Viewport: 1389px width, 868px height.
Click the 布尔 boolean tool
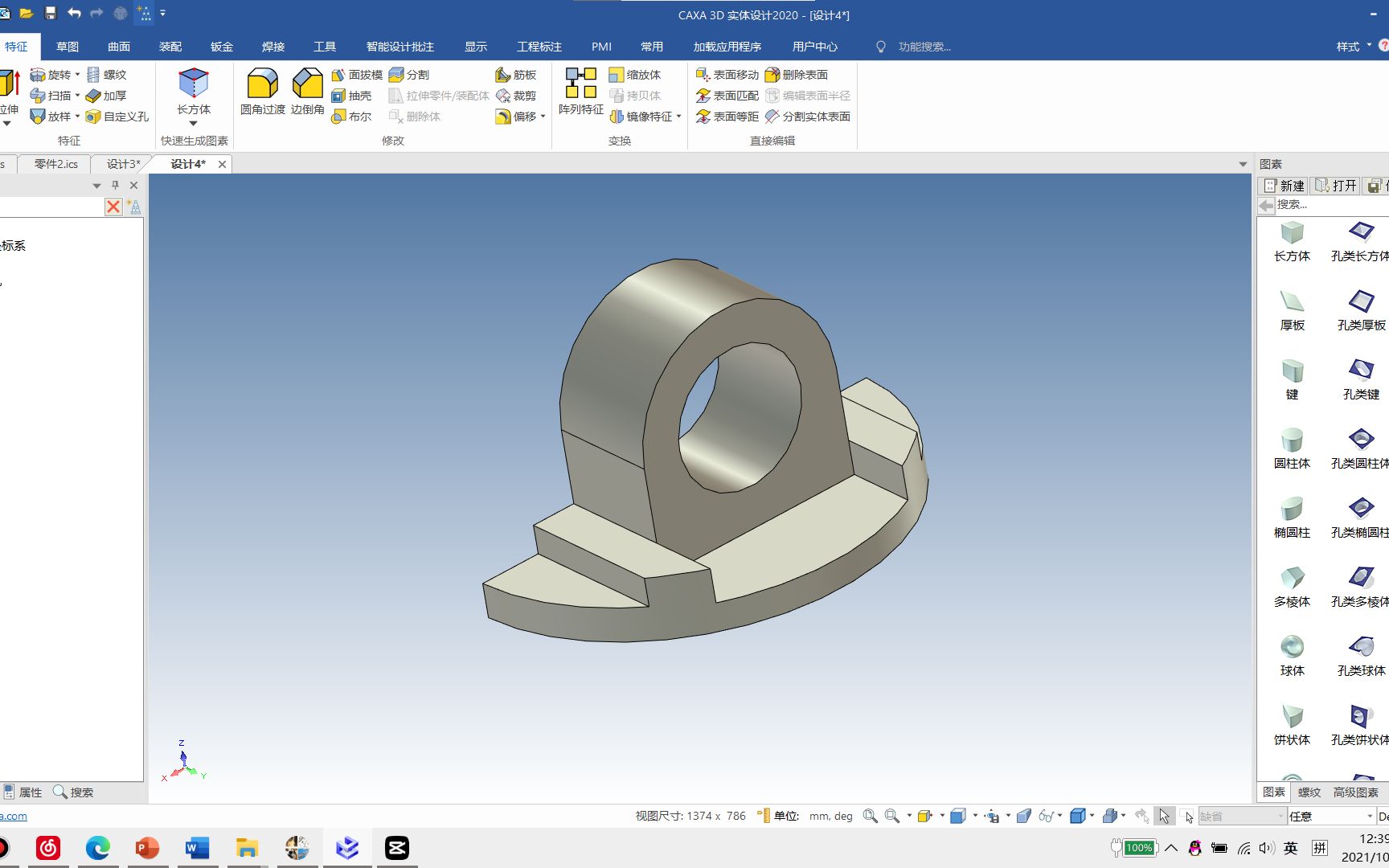click(351, 117)
